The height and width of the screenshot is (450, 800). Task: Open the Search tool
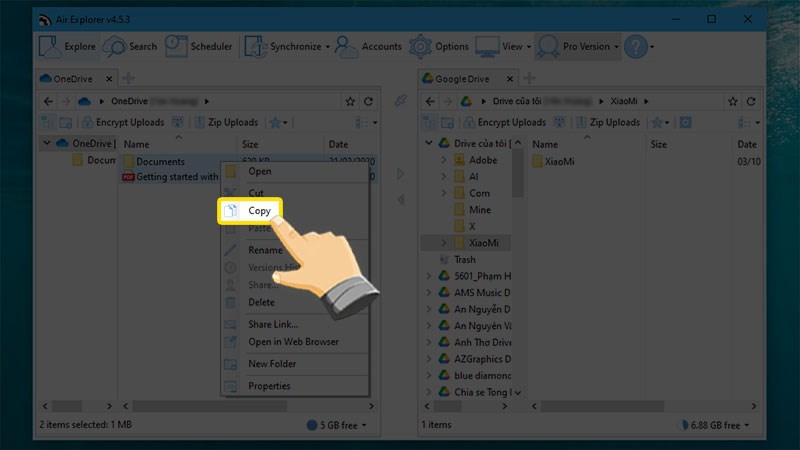pyautogui.click(x=130, y=46)
